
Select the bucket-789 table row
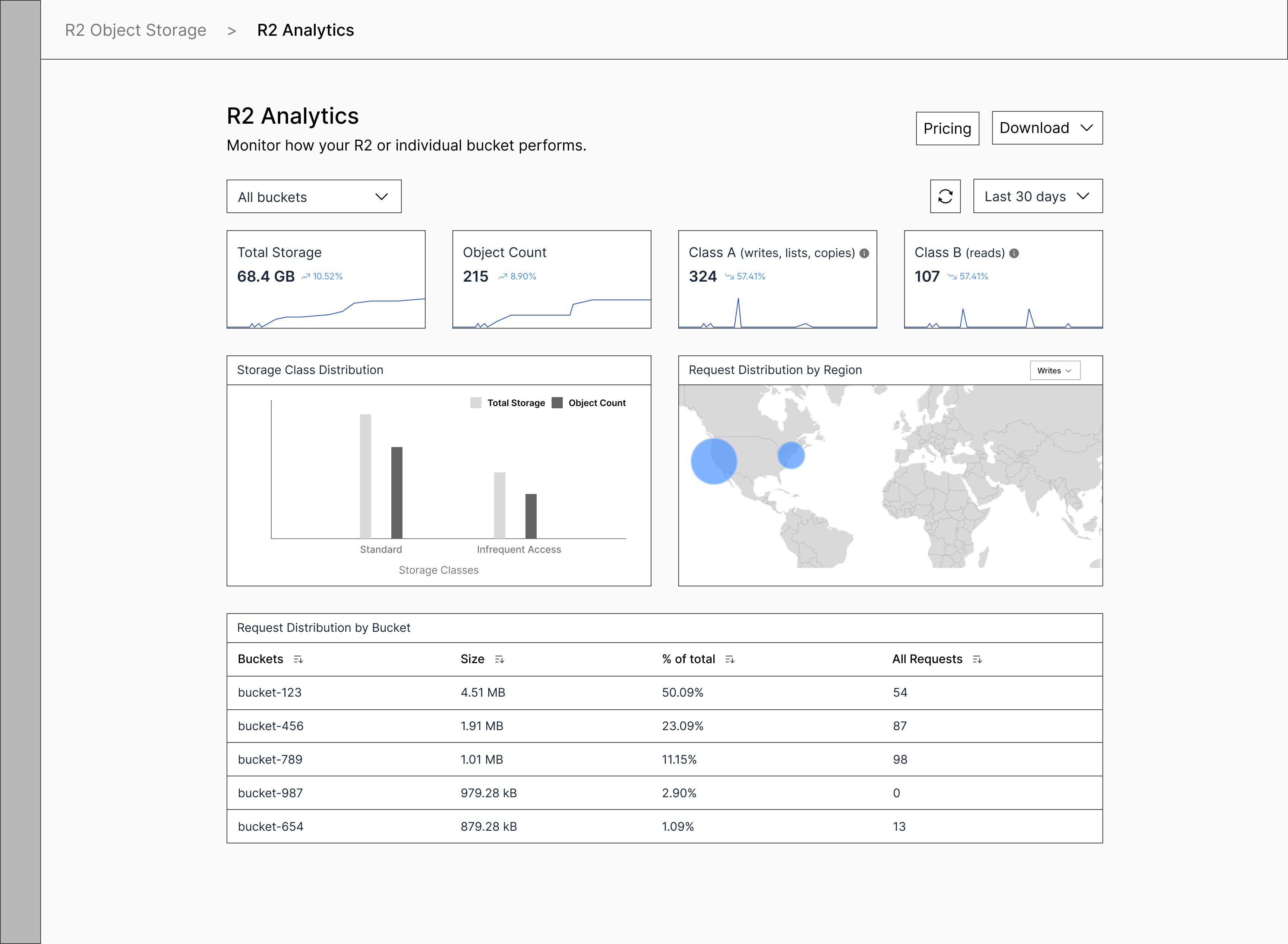[664, 760]
